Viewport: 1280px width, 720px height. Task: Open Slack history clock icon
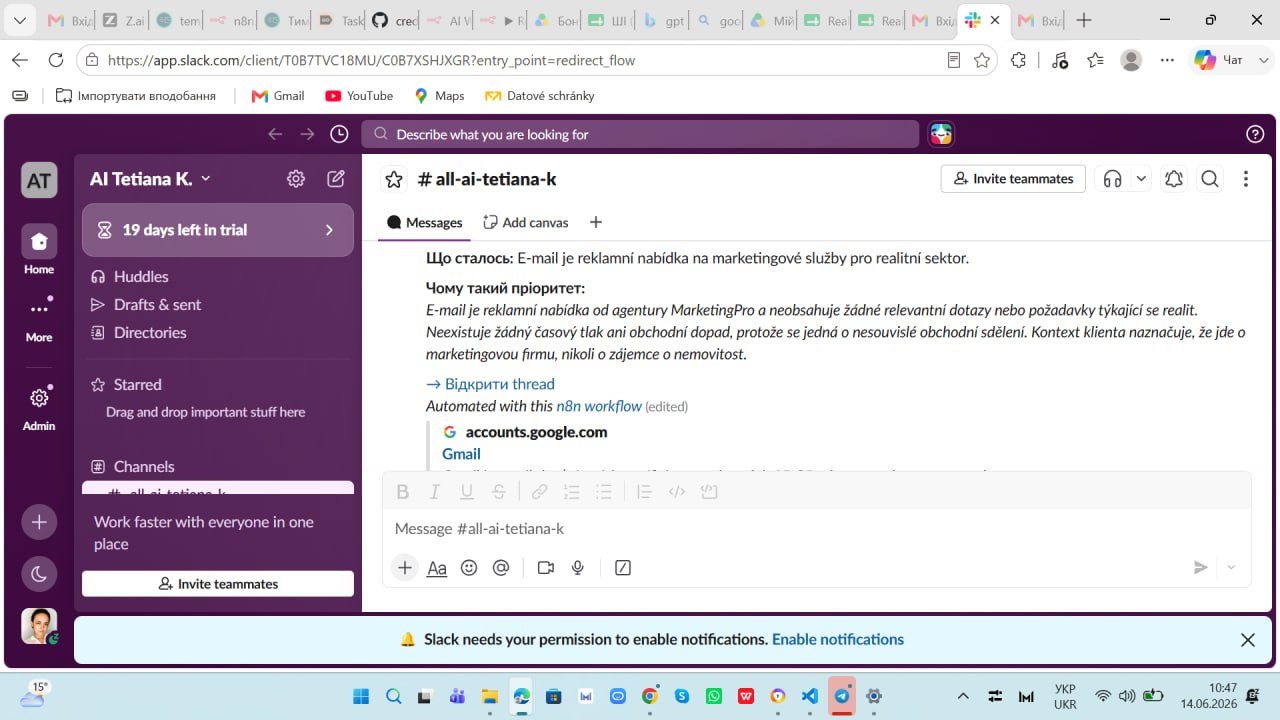point(339,134)
